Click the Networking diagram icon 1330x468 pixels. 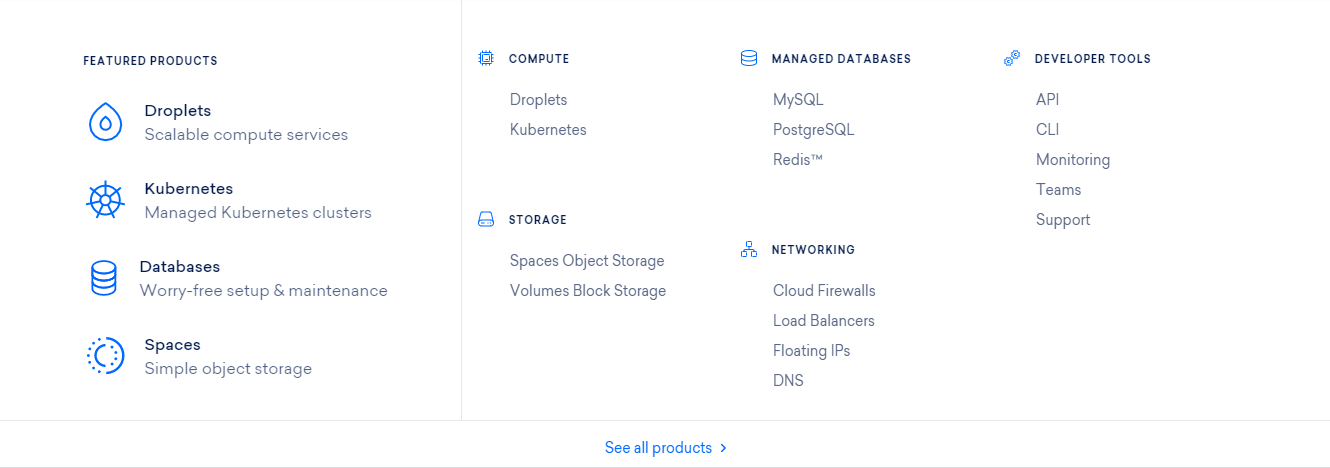point(748,249)
